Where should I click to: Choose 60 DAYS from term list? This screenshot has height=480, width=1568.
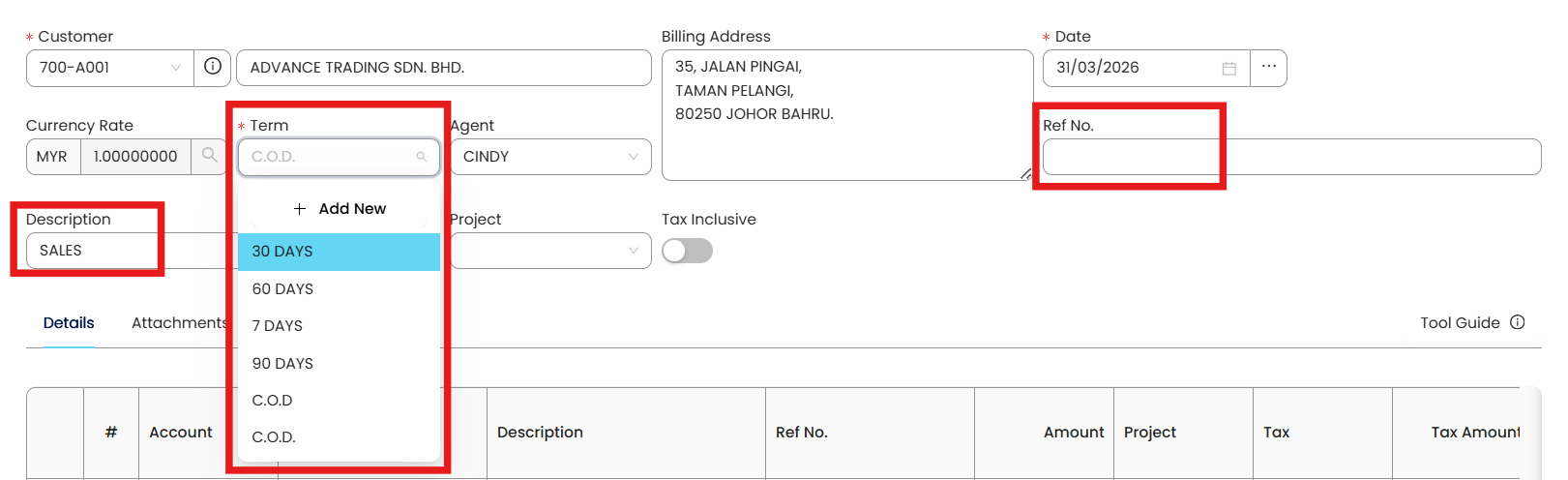click(x=282, y=289)
